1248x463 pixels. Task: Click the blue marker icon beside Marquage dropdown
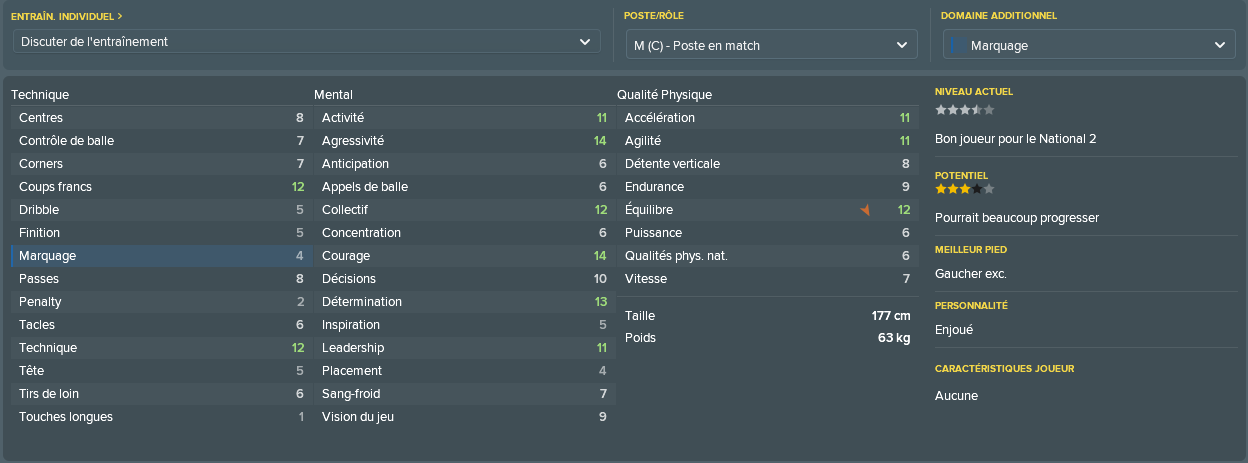tap(958, 45)
